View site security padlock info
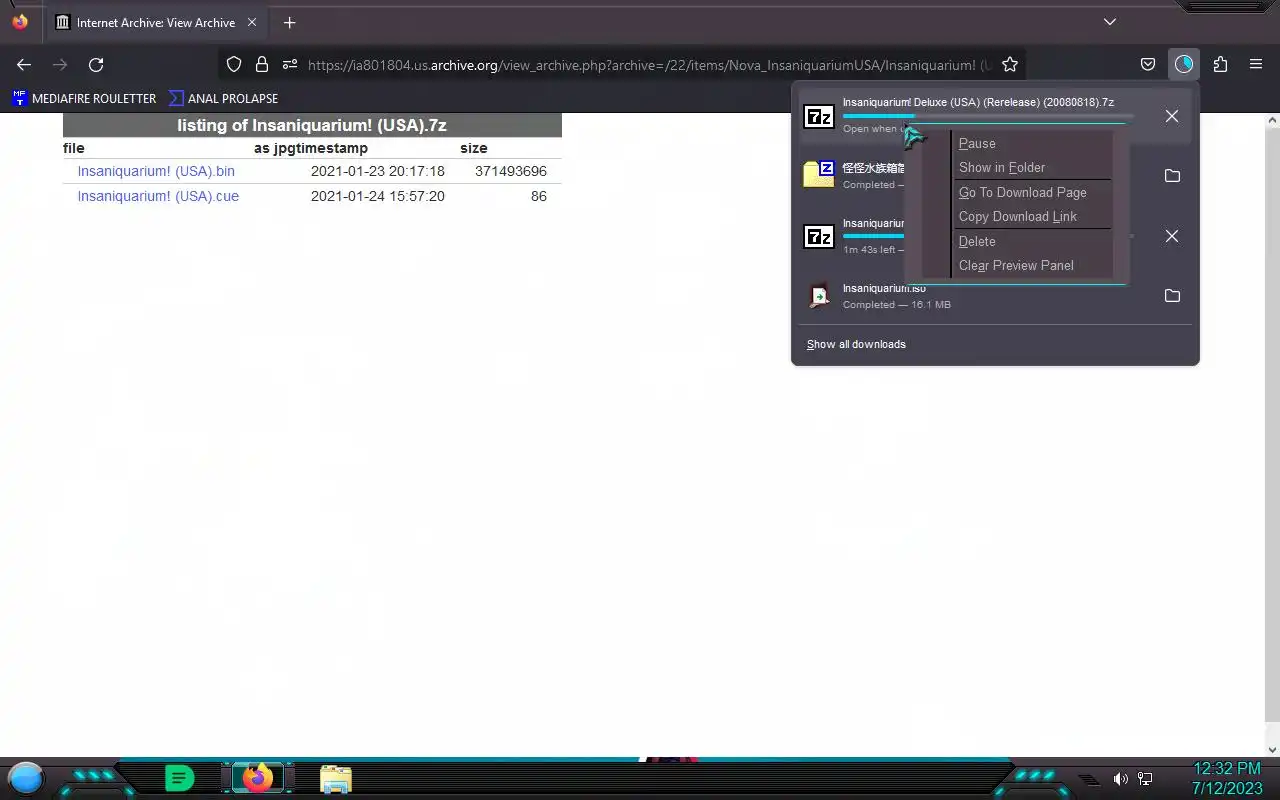Viewport: 1280px width, 800px height. [262, 64]
